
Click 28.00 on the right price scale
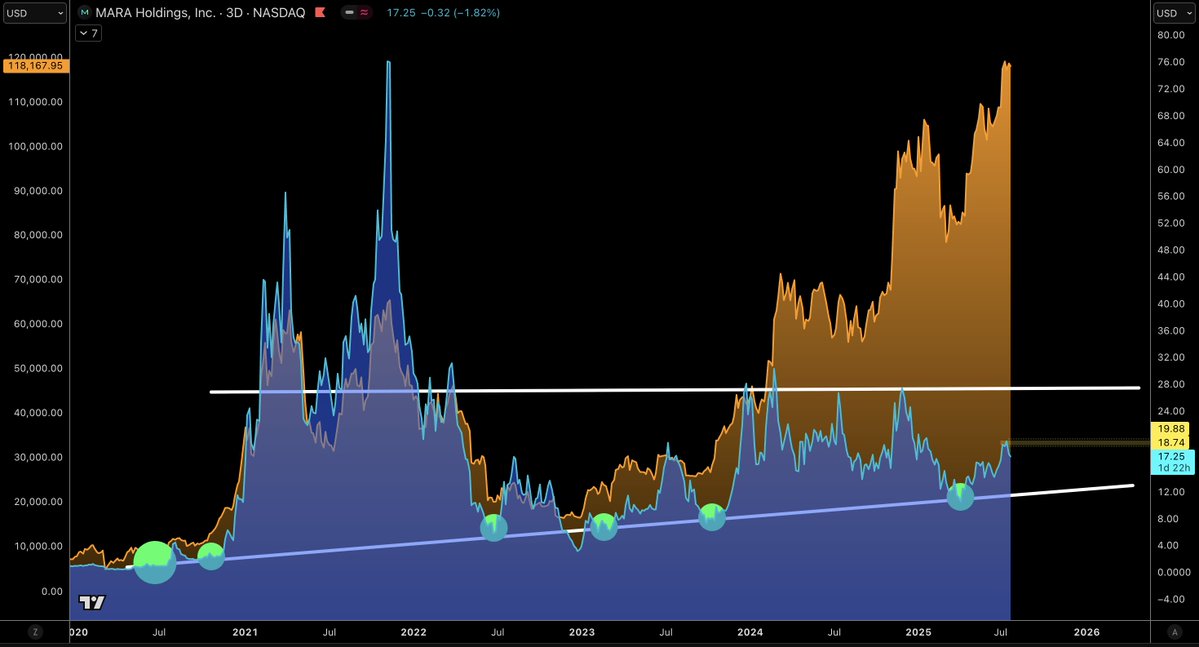point(1171,384)
